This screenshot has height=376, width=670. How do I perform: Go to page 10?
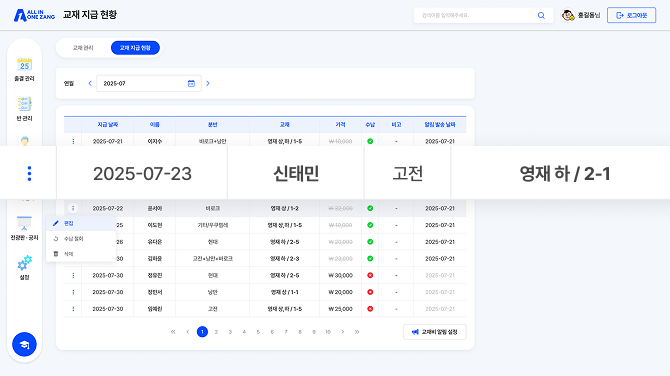pyautogui.click(x=328, y=332)
